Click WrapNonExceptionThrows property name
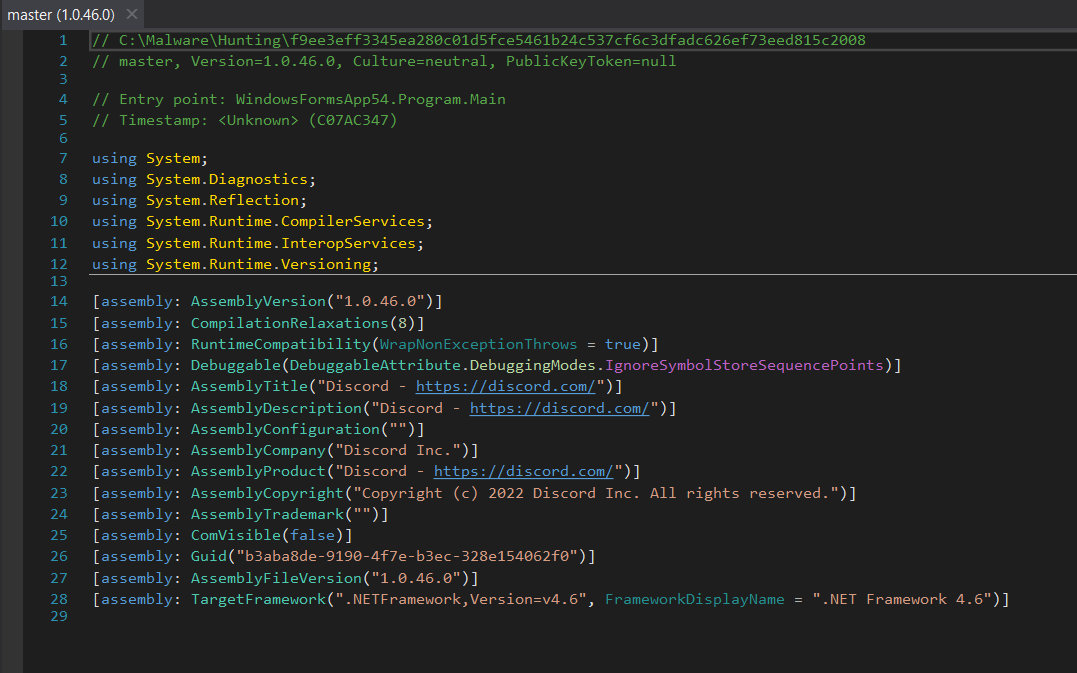Image resolution: width=1077 pixels, height=673 pixels. tap(479, 344)
